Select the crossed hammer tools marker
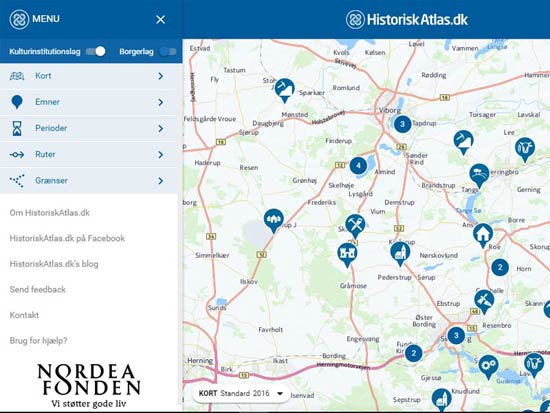 [x=355, y=225]
